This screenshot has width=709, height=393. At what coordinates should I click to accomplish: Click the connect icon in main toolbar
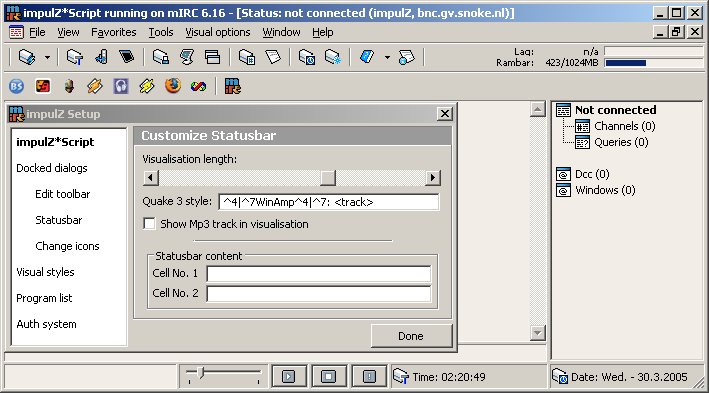tap(27, 57)
